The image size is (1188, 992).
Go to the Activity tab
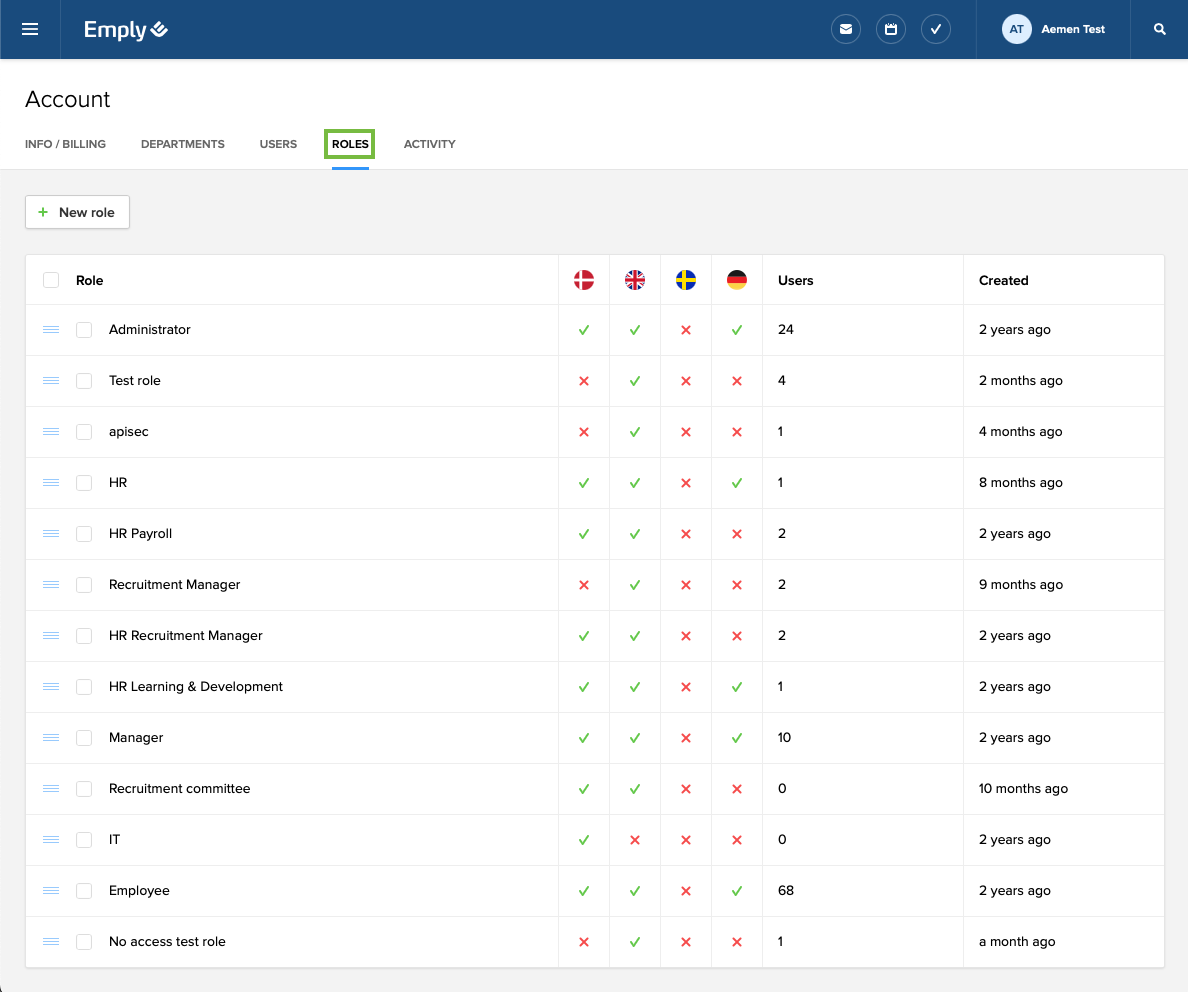429,144
